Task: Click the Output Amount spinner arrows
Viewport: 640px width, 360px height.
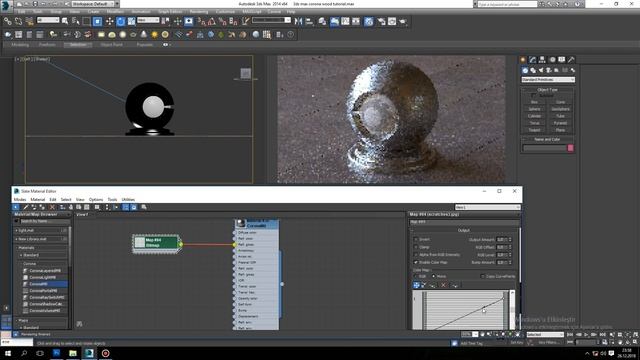Action: click(510, 240)
